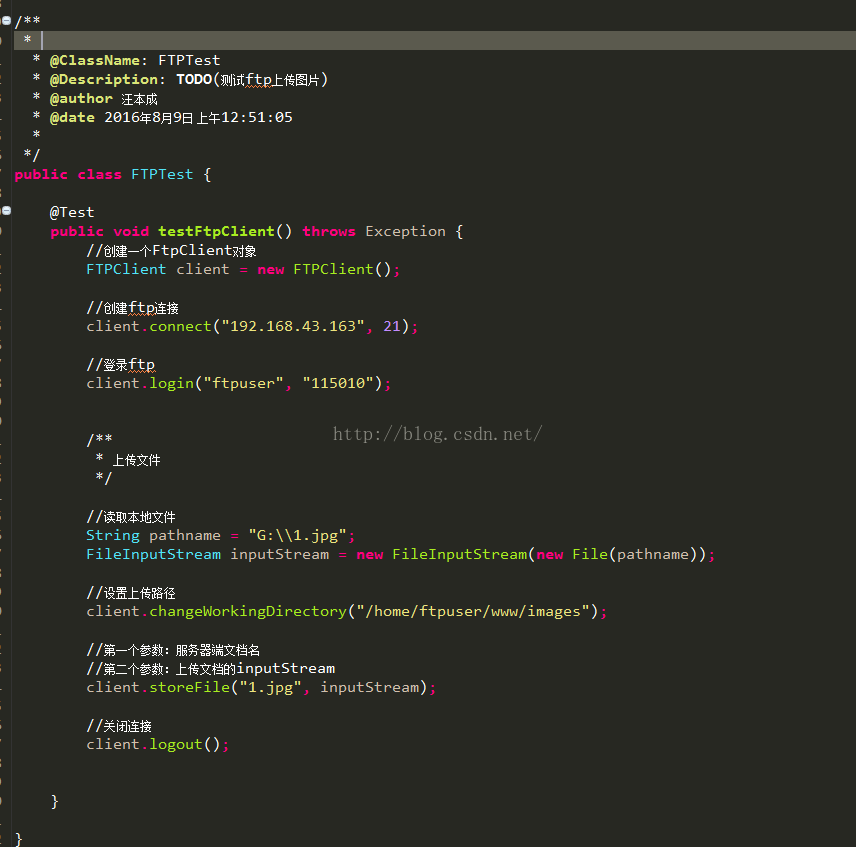Click the "String" type keyword
Viewport: 856px width, 847px height.
(x=113, y=536)
